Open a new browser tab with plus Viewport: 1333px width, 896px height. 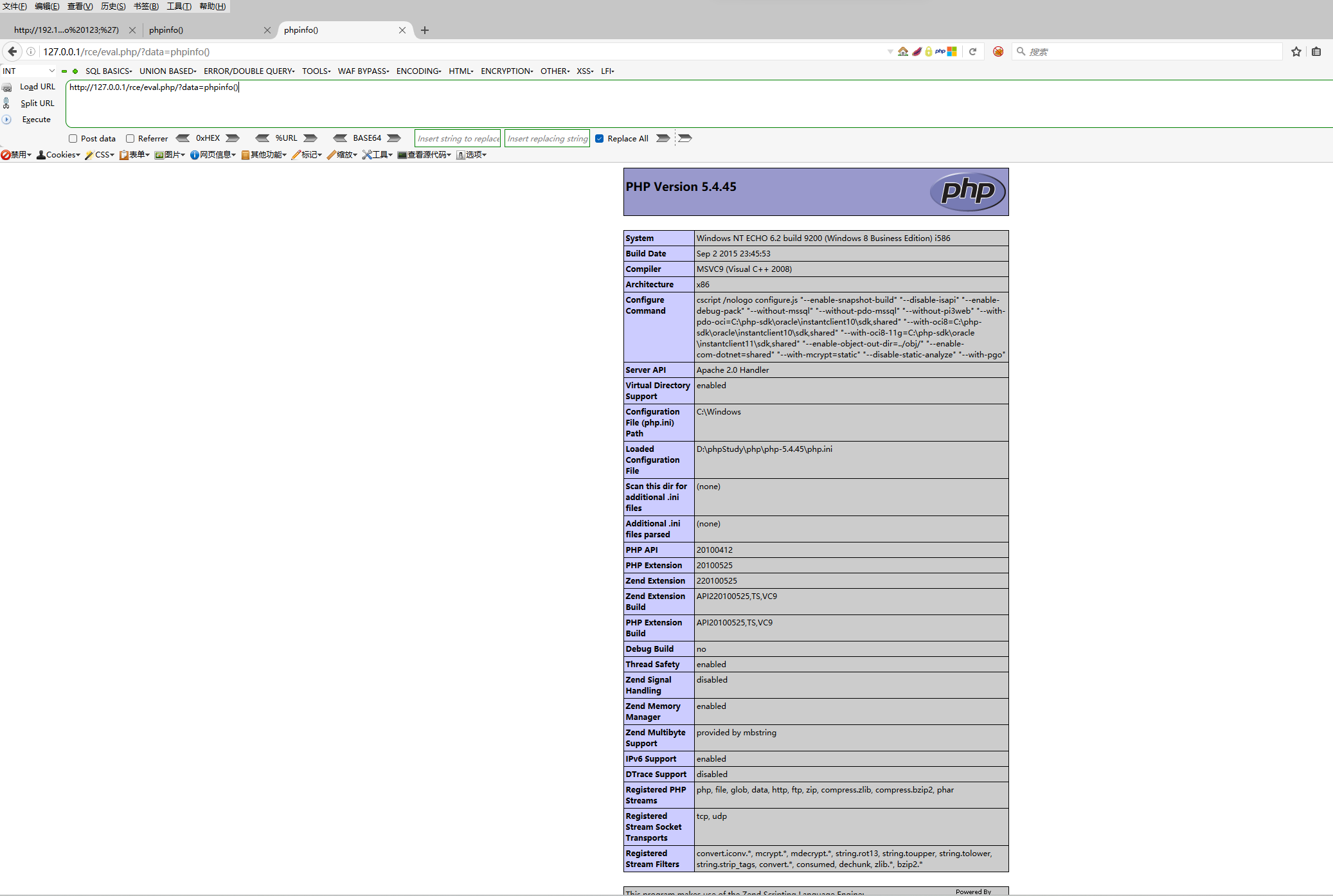pos(425,30)
